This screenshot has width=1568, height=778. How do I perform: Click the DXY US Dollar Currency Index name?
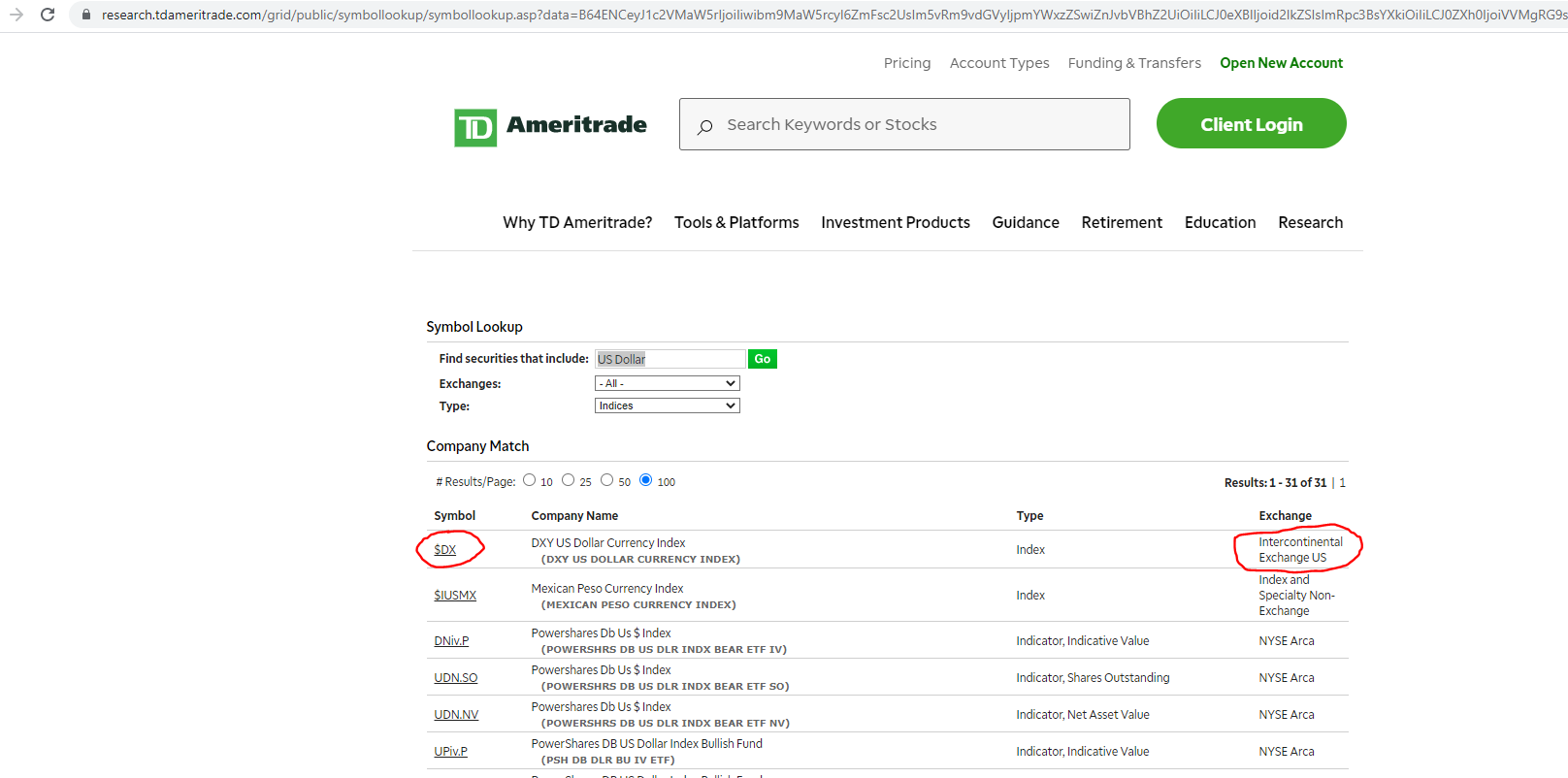click(x=608, y=543)
